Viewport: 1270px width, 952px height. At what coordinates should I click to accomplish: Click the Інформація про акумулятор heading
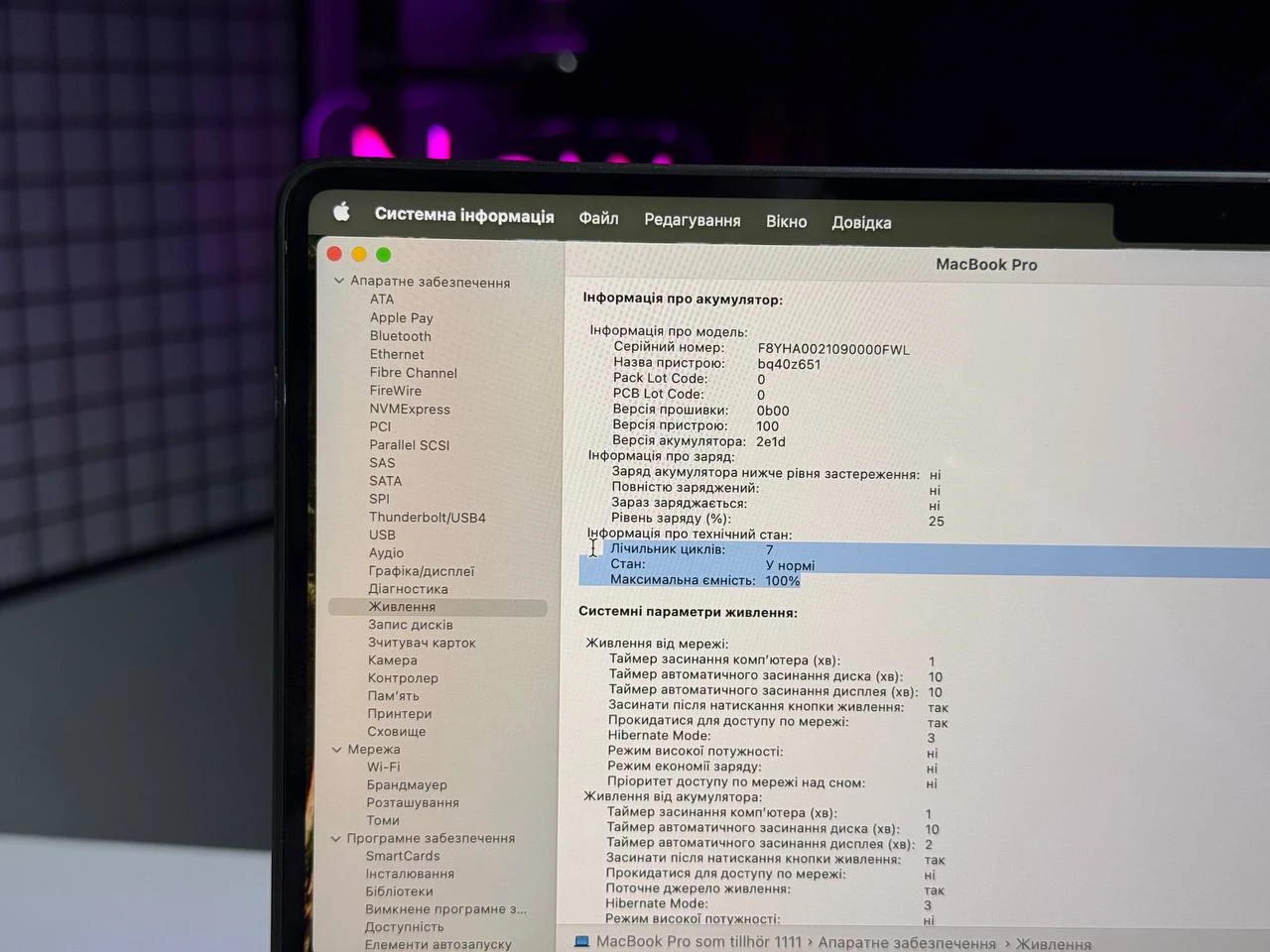point(683,298)
